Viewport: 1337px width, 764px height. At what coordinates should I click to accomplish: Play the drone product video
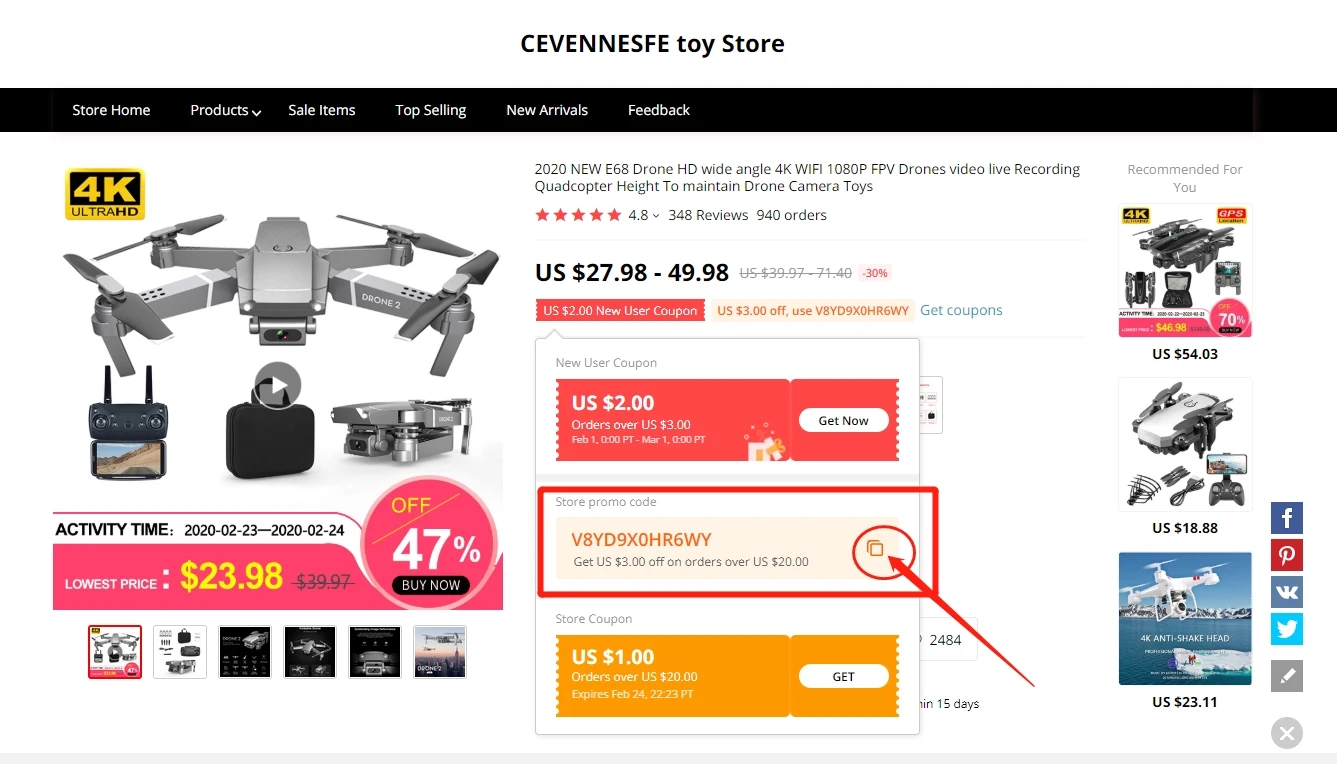tap(278, 385)
